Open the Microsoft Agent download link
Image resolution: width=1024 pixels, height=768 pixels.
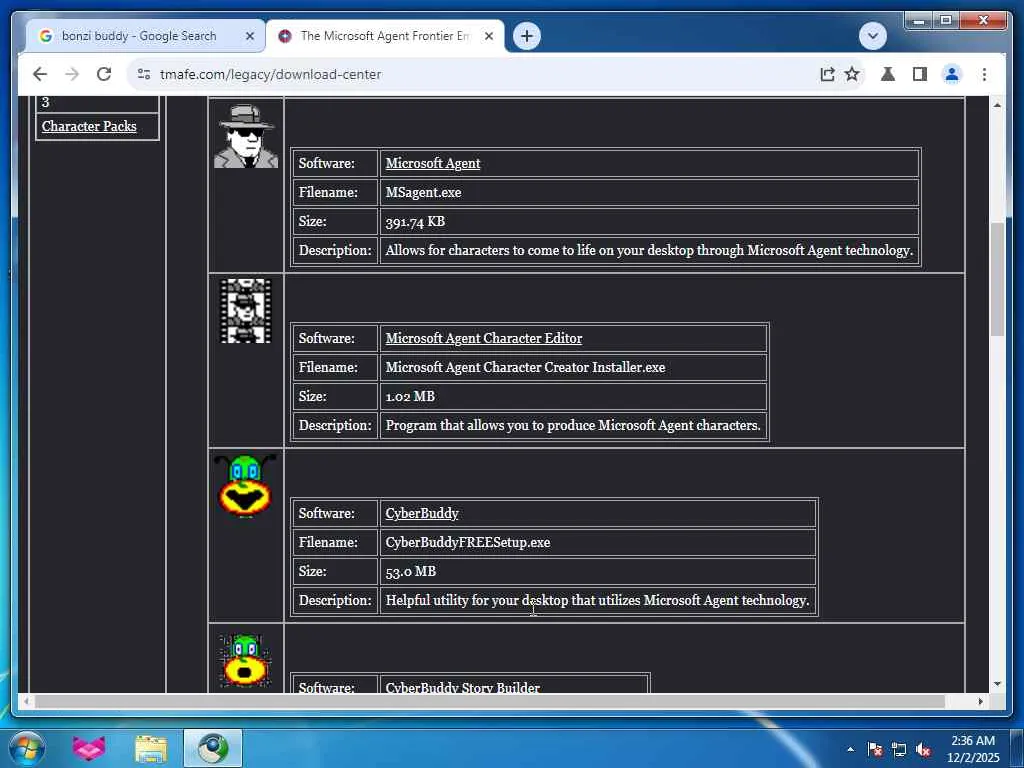(x=432, y=163)
